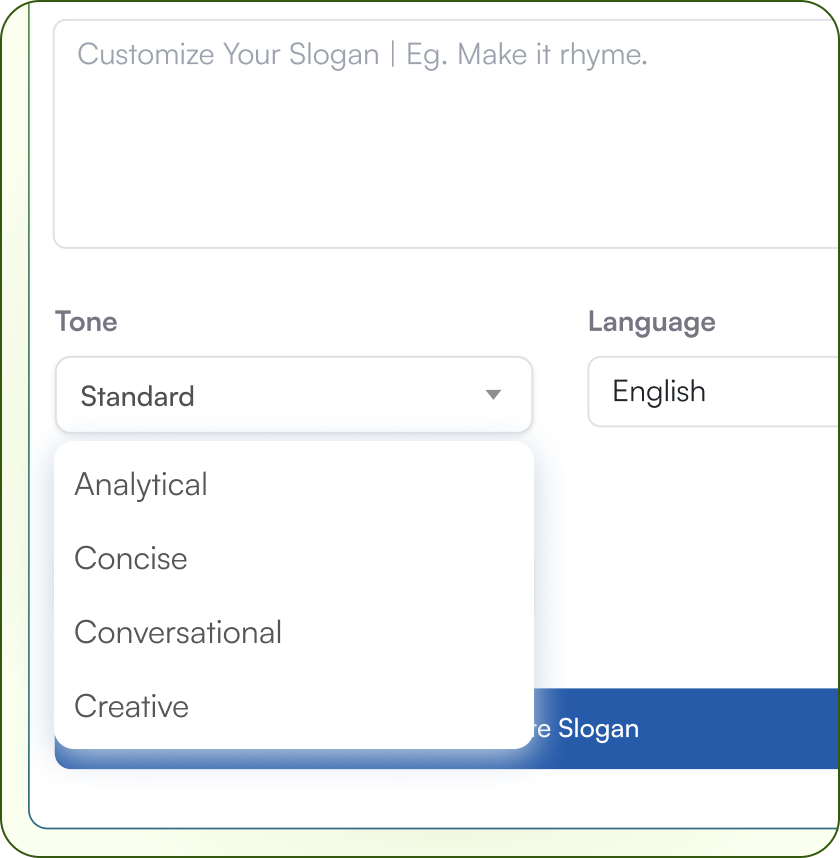Open the Tone combo box showing Standard
Screen dimensions: 840x858
pyautogui.click(x=293, y=395)
